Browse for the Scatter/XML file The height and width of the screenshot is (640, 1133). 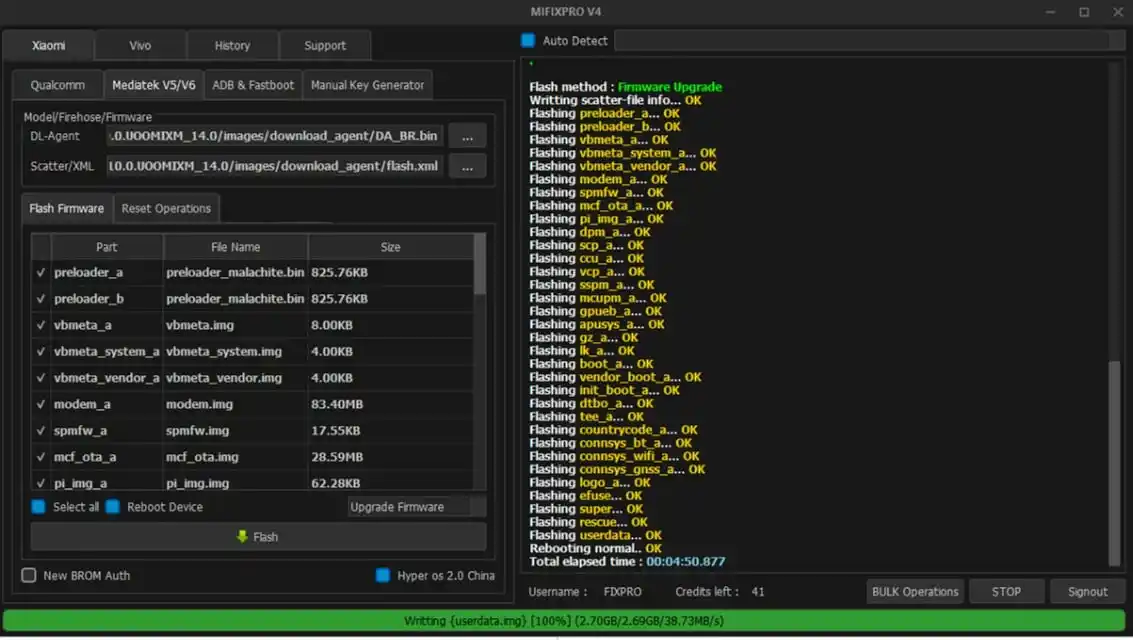[x=468, y=166]
